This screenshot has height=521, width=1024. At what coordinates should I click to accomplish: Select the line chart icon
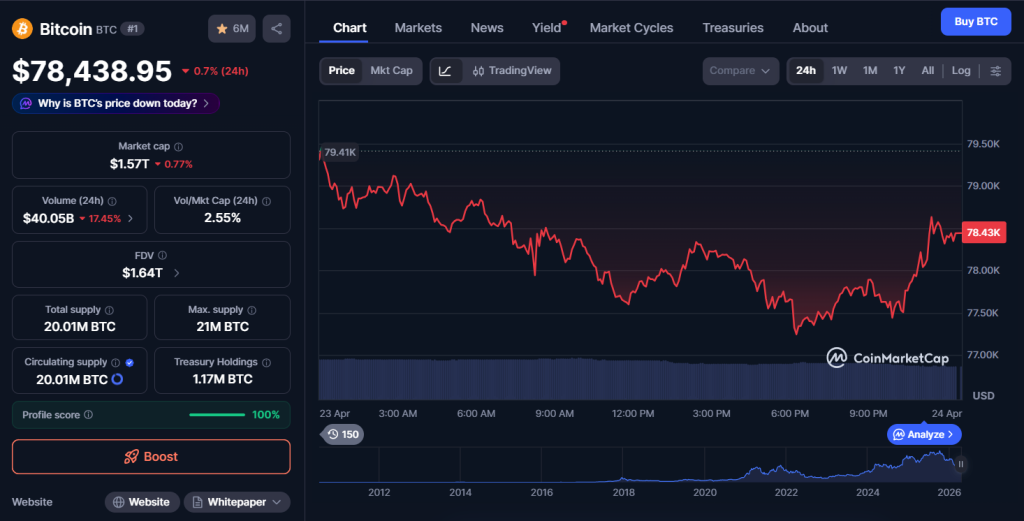[446, 71]
